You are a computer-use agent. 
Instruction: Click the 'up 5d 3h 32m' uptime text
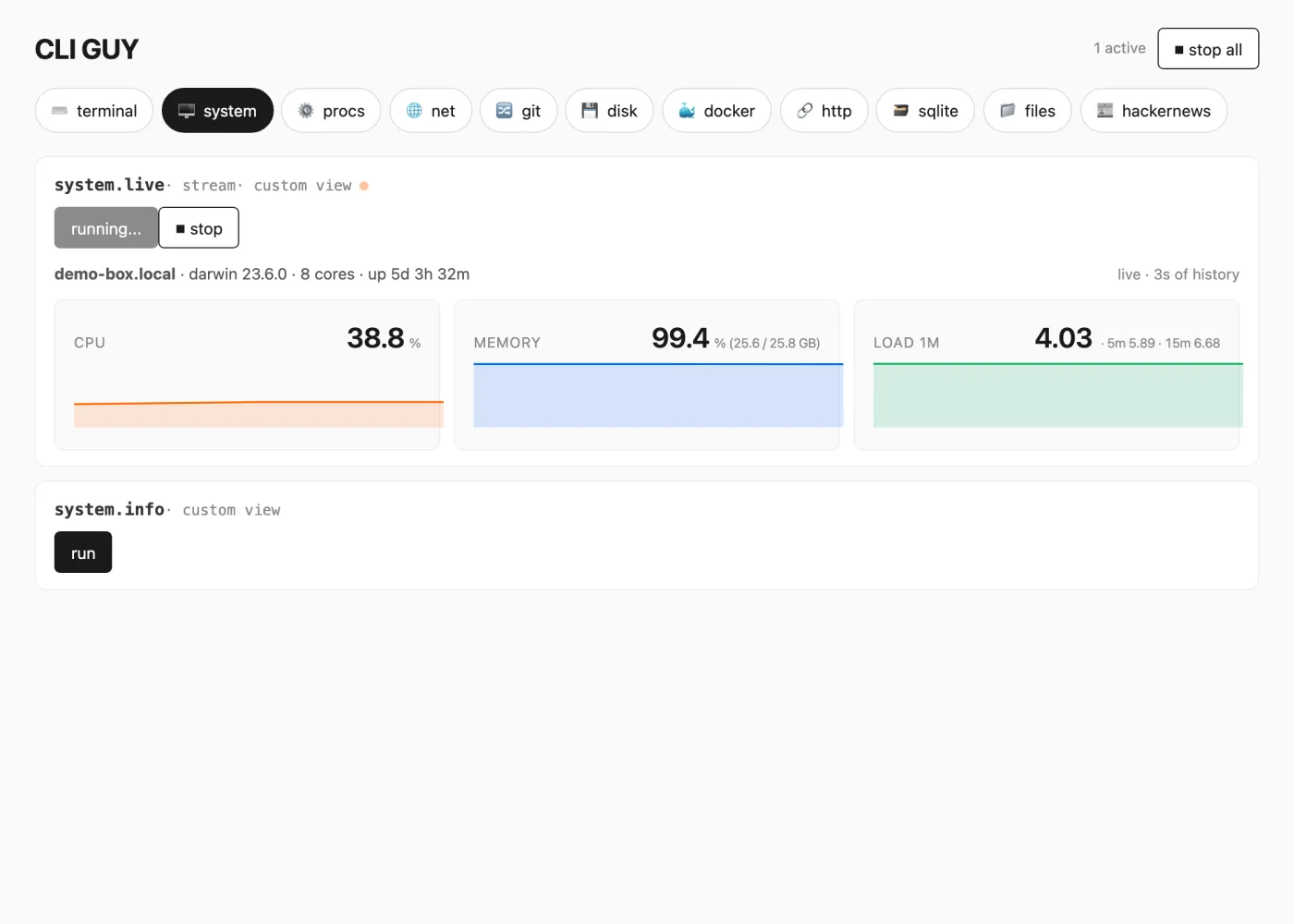[x=419, y=274]
